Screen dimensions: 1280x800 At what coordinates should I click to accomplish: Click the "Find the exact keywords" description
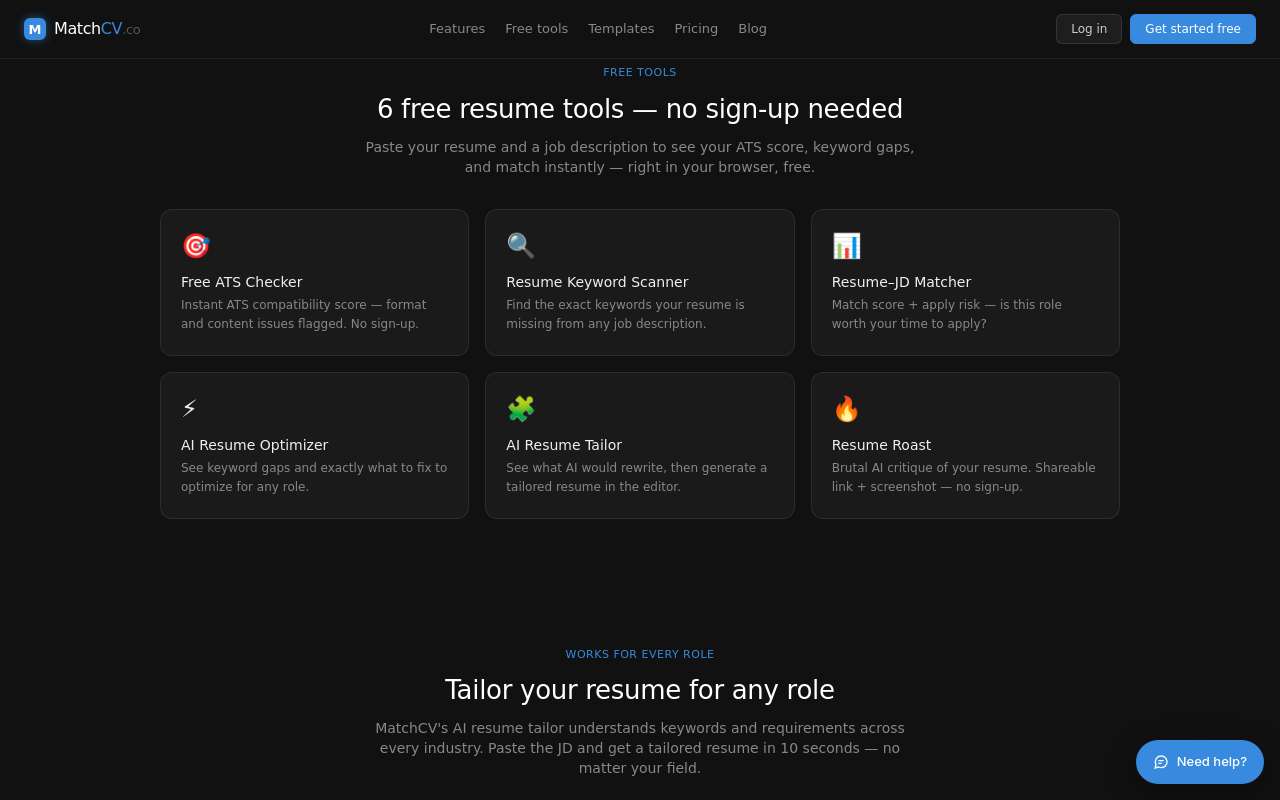point(625,314)
